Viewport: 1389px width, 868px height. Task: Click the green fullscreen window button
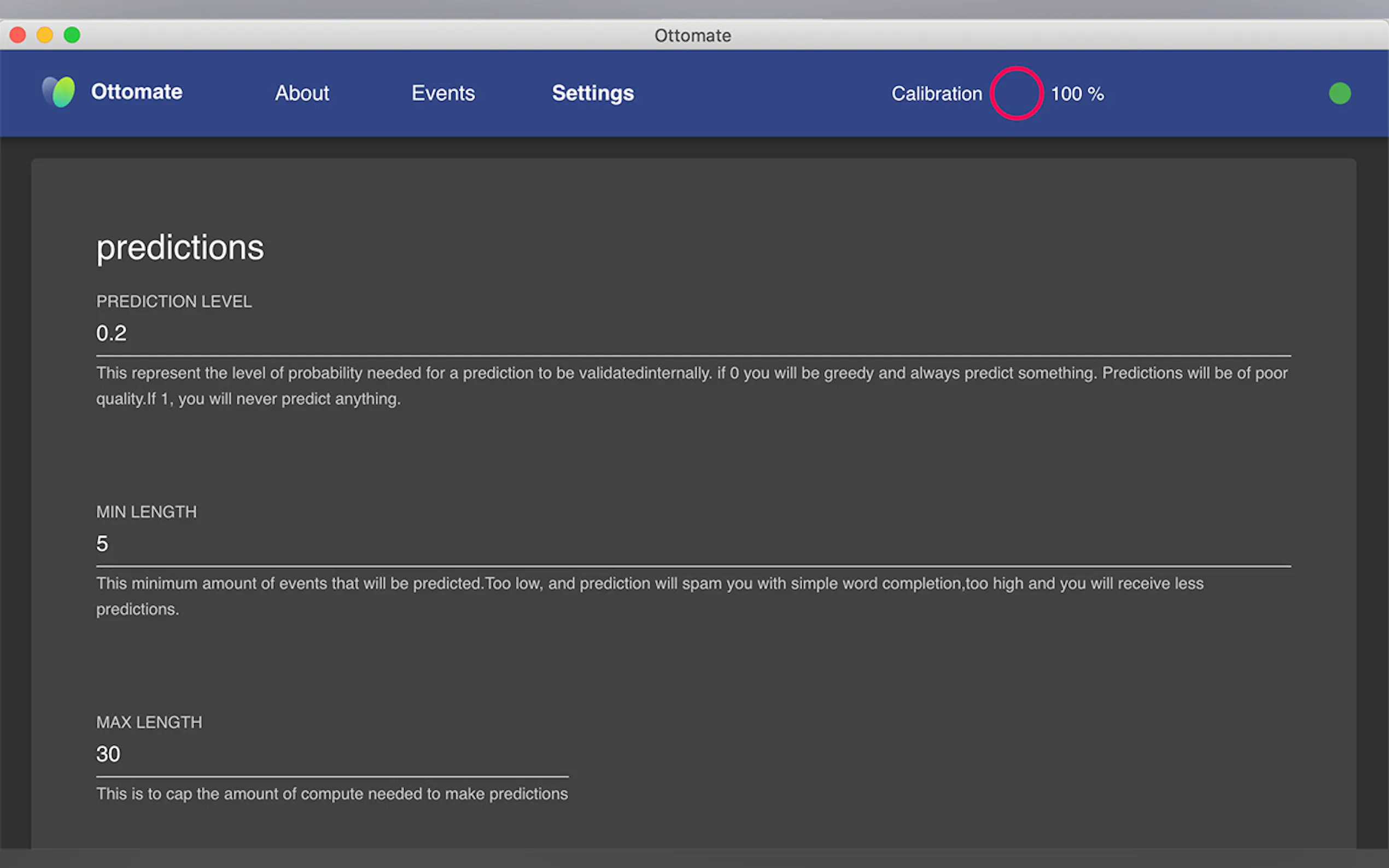point(72,35)
